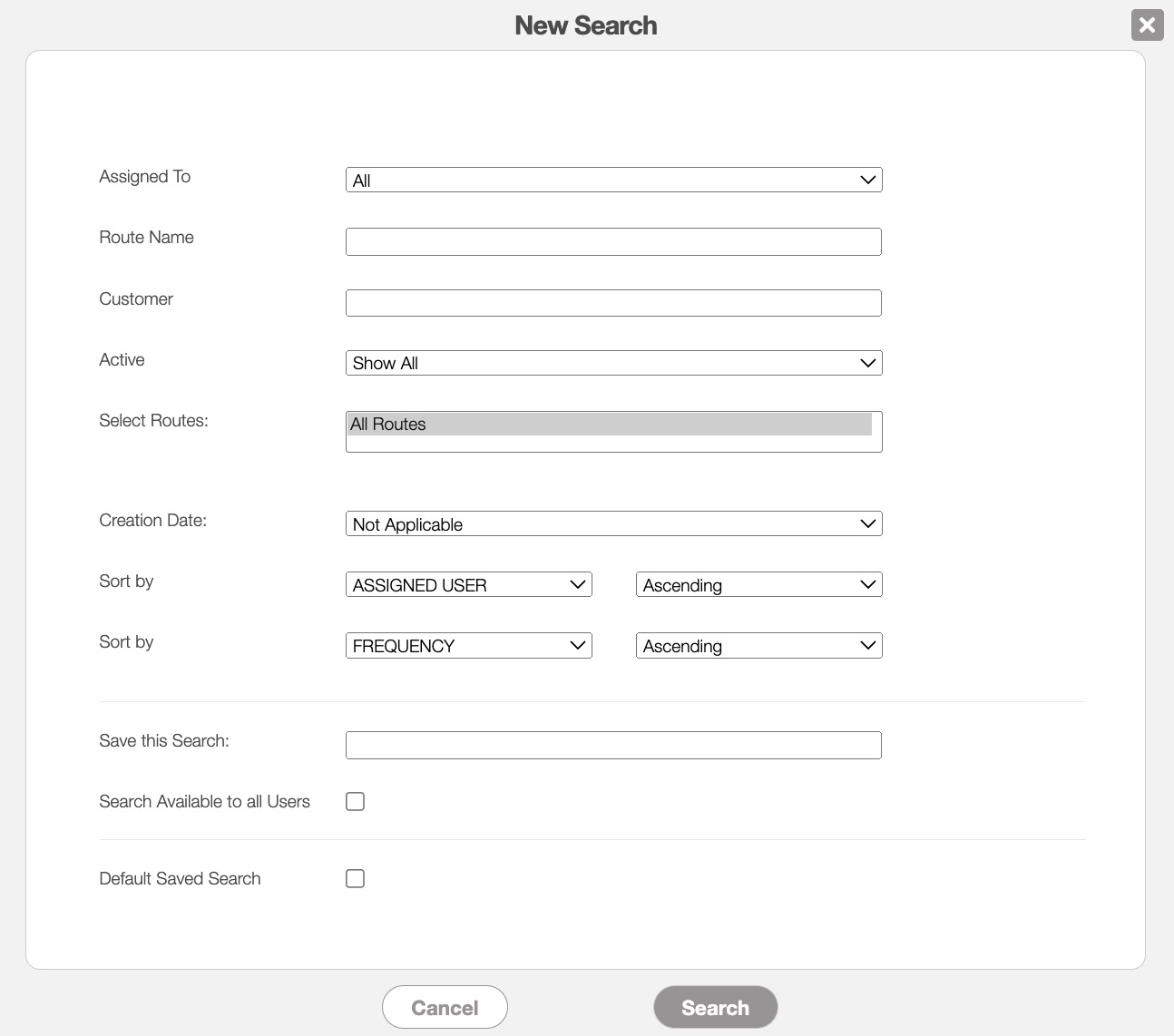Screen dimensions: 1174x1036
Task: Click the Route Name text field
Action: click(613, 241)
